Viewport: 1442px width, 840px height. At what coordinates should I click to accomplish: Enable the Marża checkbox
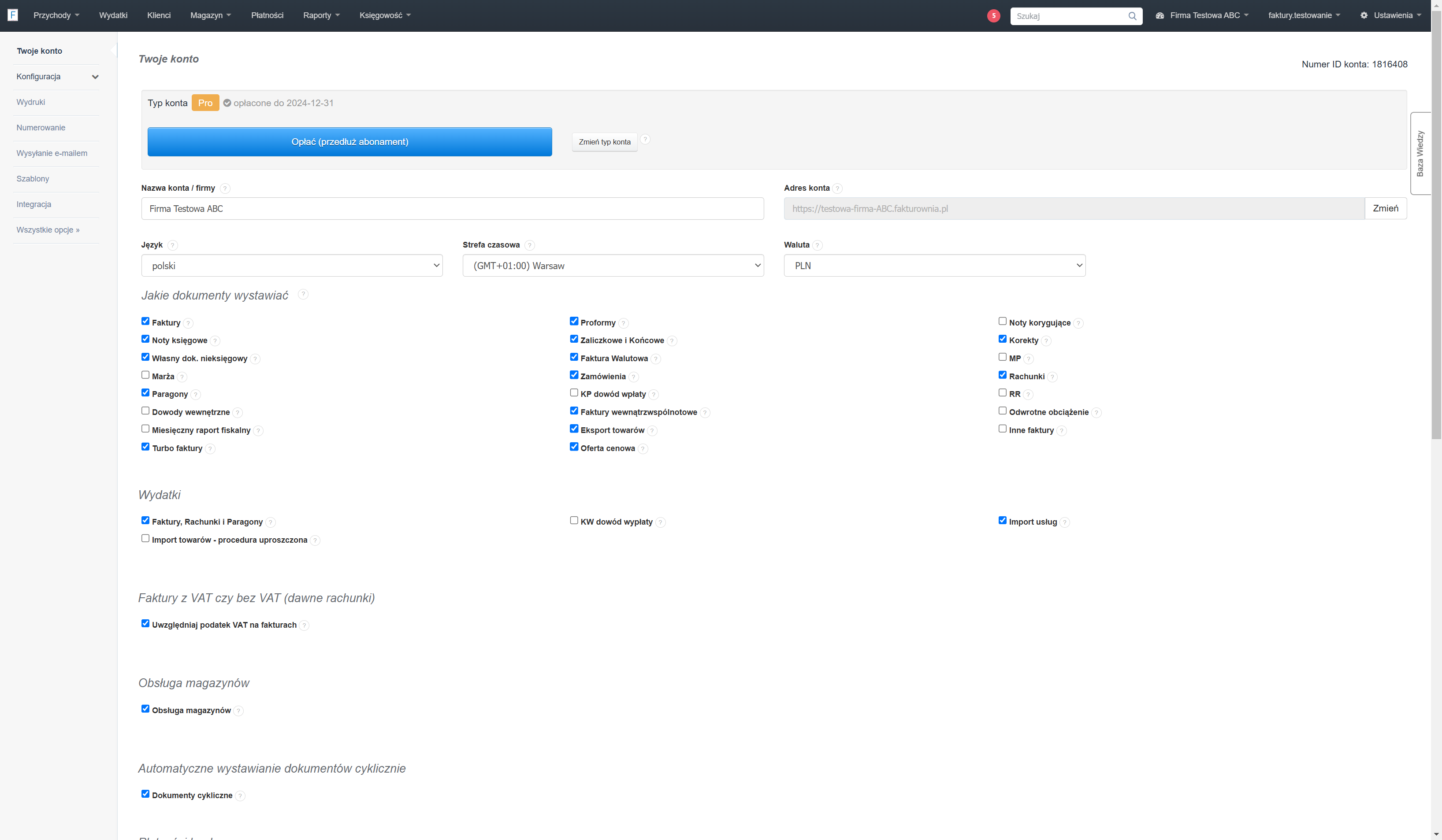click(x=145, y=375)
